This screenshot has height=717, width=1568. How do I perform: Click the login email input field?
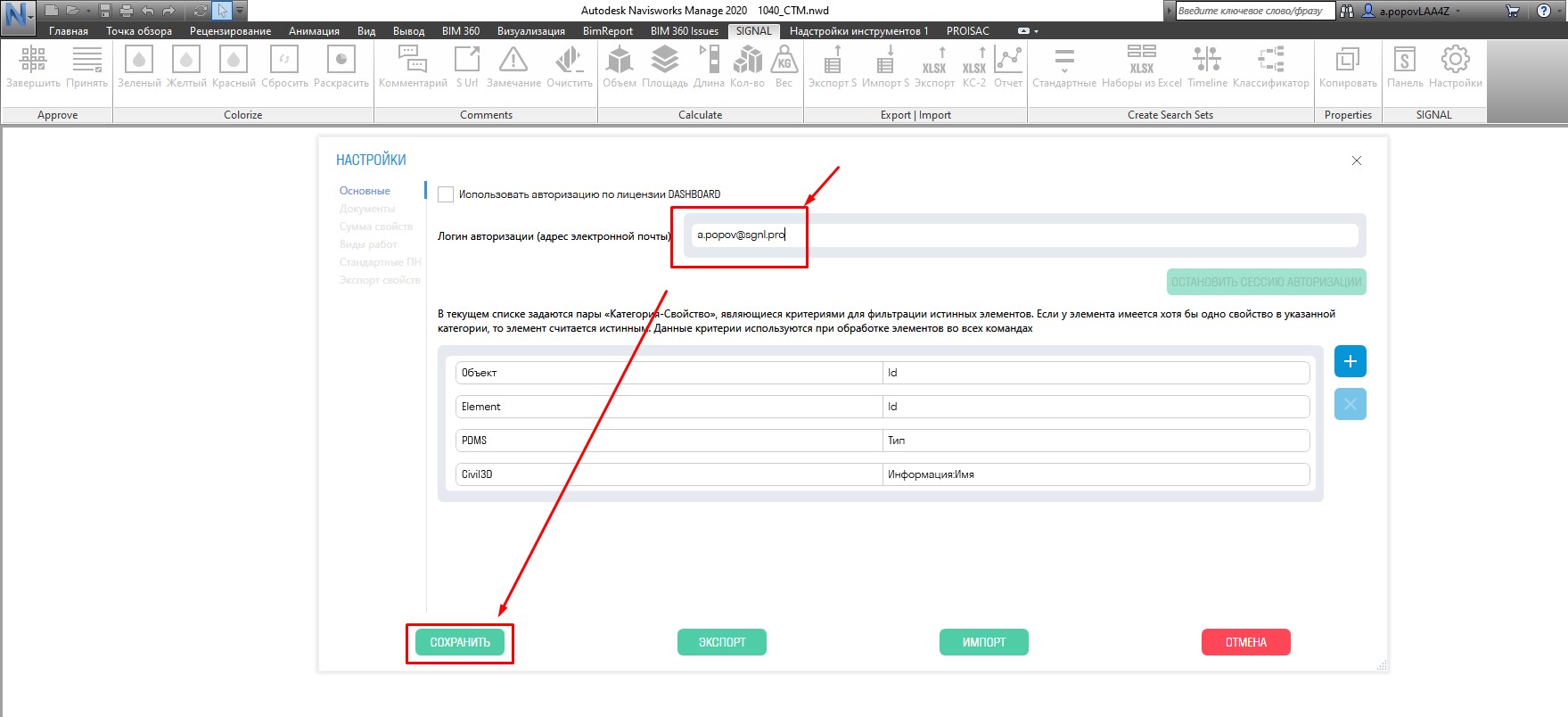pos(1024,235)
